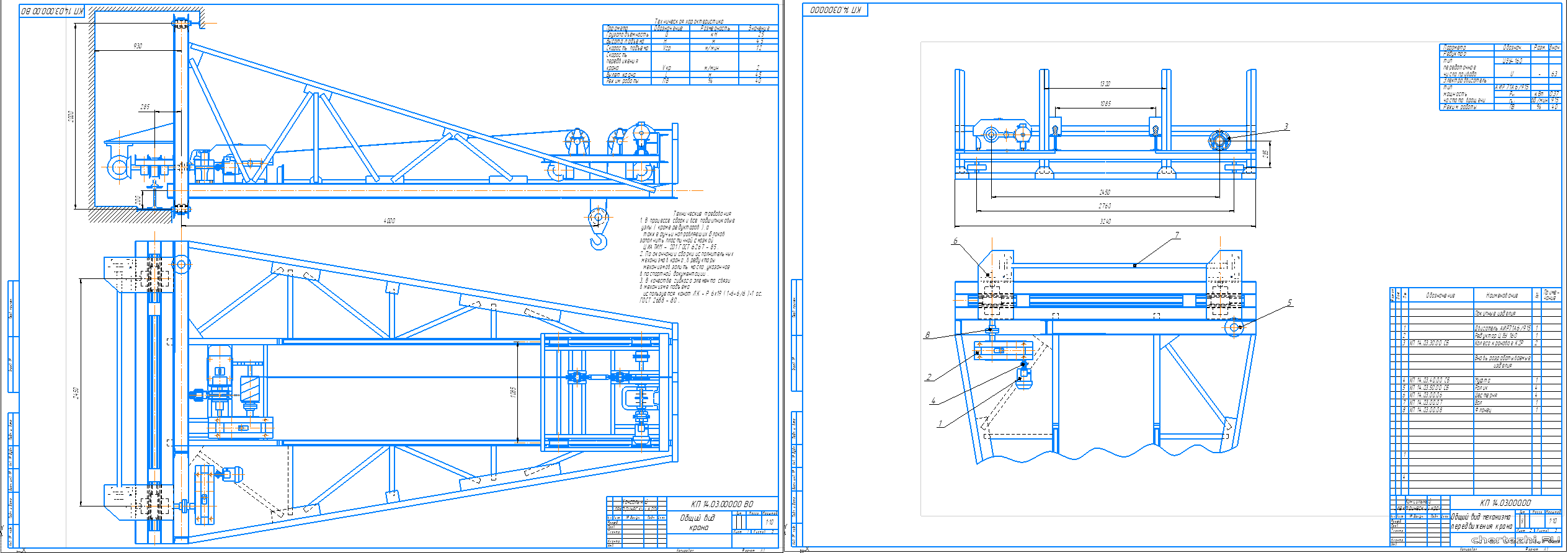Click the rotated drawing code in right sheet corner
The width and height of the screenshot is (1568, 553).
tap(835, 10)
